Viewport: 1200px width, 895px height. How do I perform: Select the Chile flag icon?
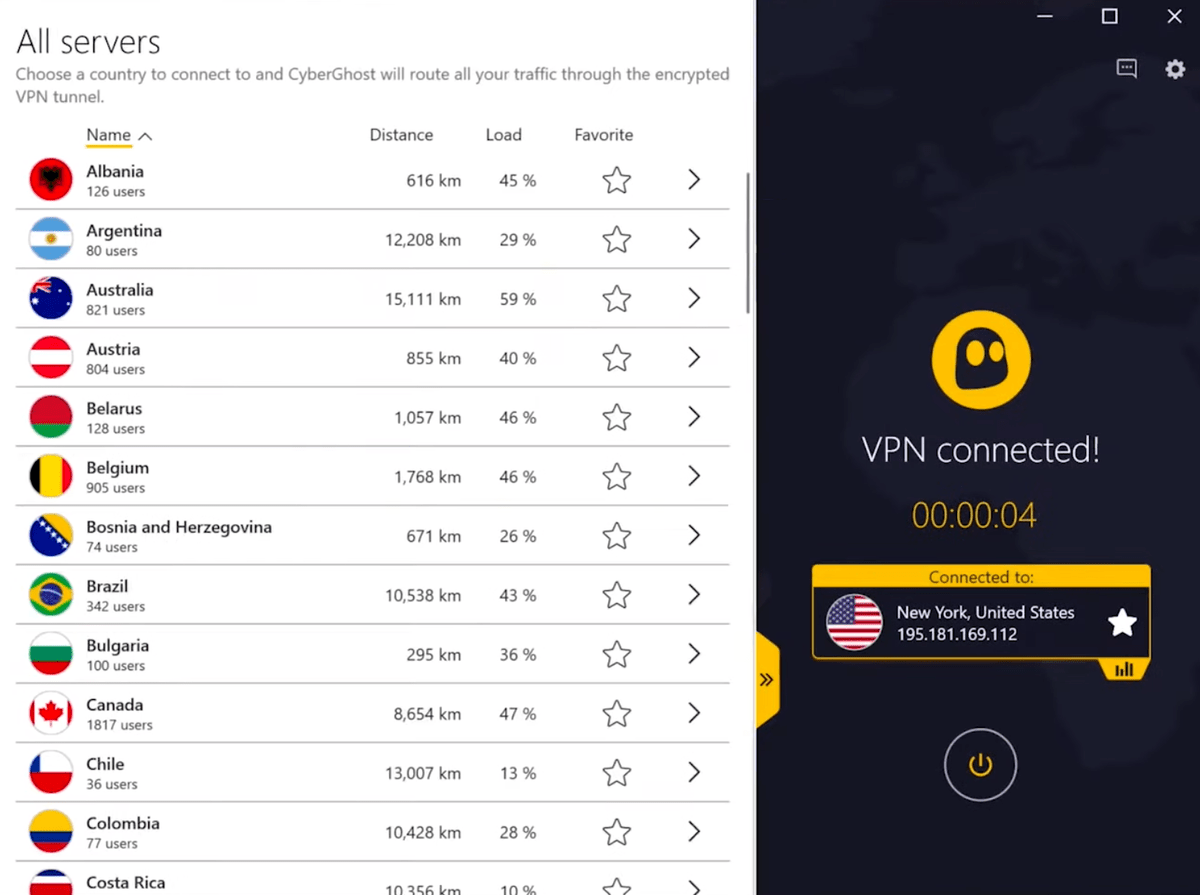(x=50, y=772)
